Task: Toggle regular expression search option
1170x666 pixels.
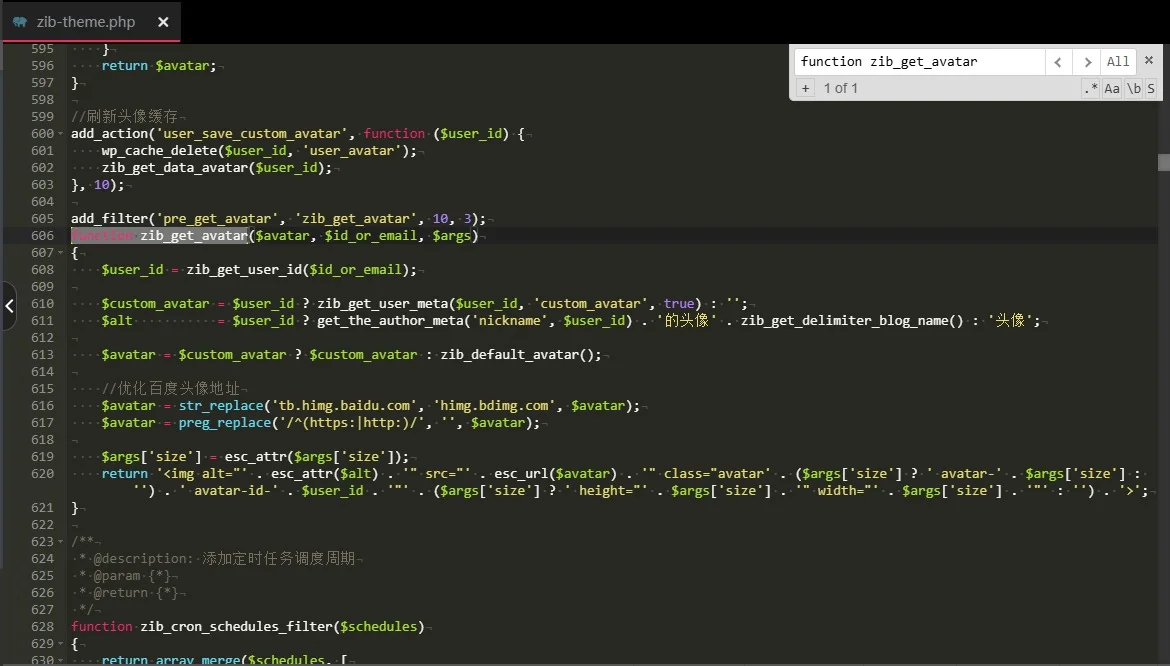Action: (1091, 88)
